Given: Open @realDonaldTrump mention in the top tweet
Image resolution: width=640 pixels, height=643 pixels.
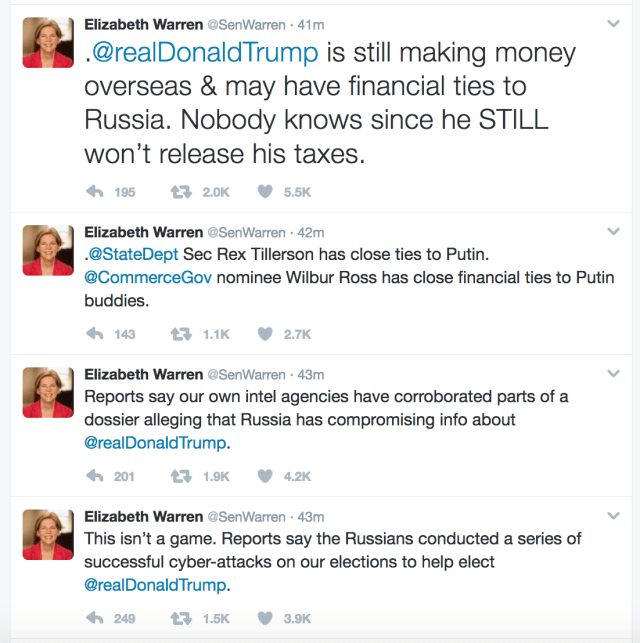Looking at the screenshot, I should click(206, 52).
